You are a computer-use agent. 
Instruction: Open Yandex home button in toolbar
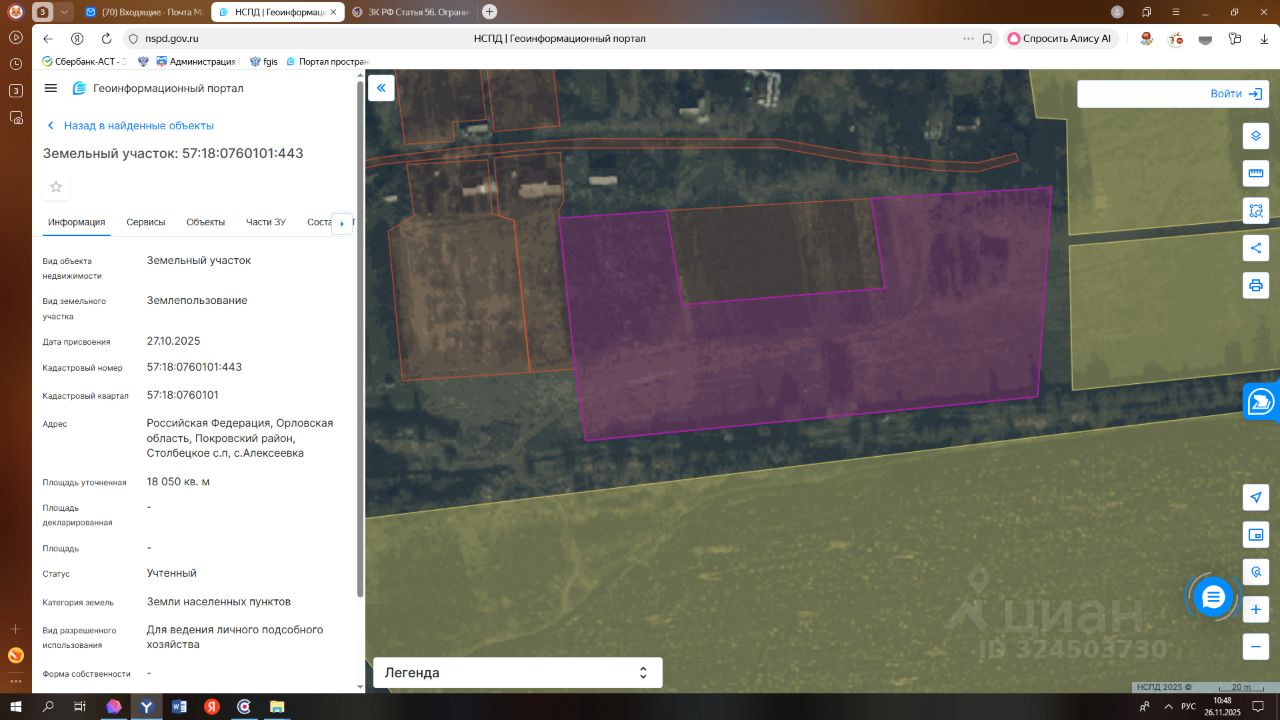coord(77,39)
